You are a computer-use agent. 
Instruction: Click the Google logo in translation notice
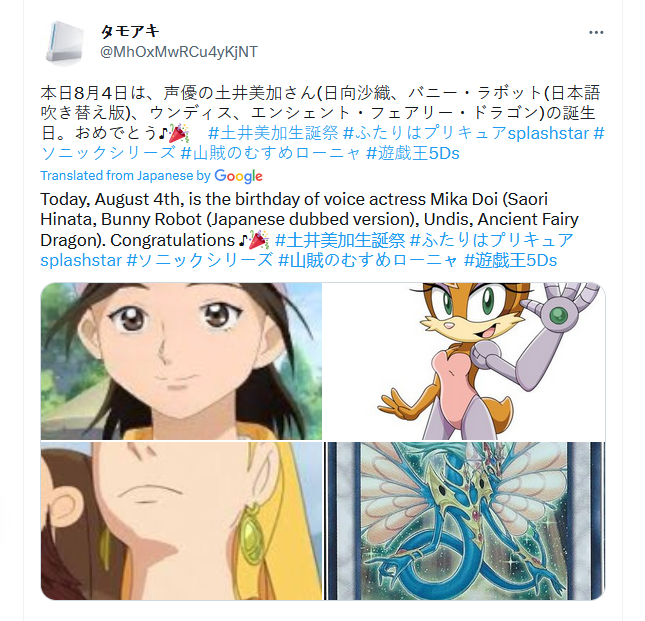238,176
